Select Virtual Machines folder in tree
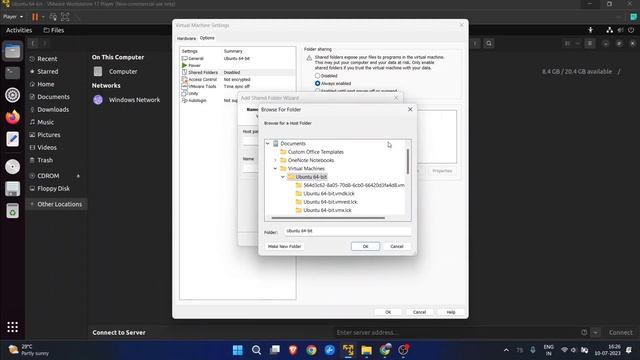The image size is (640, 360). point(306,168)
